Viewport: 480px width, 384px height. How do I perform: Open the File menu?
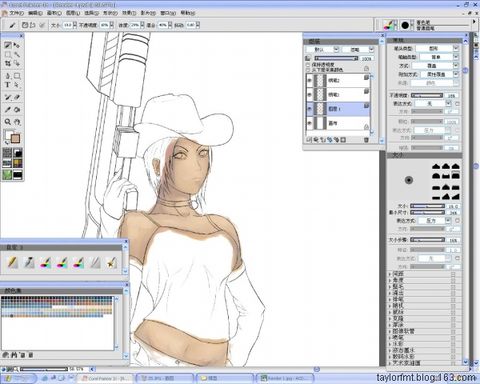[x=16, y=13]
